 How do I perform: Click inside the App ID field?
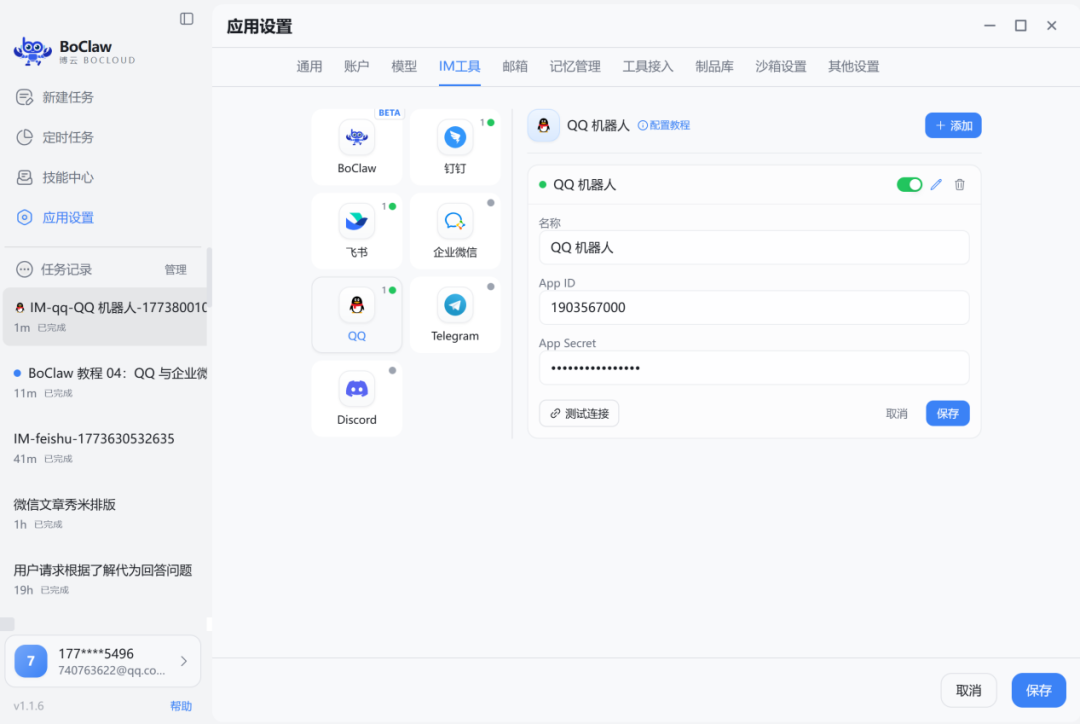tap(754, 307)
